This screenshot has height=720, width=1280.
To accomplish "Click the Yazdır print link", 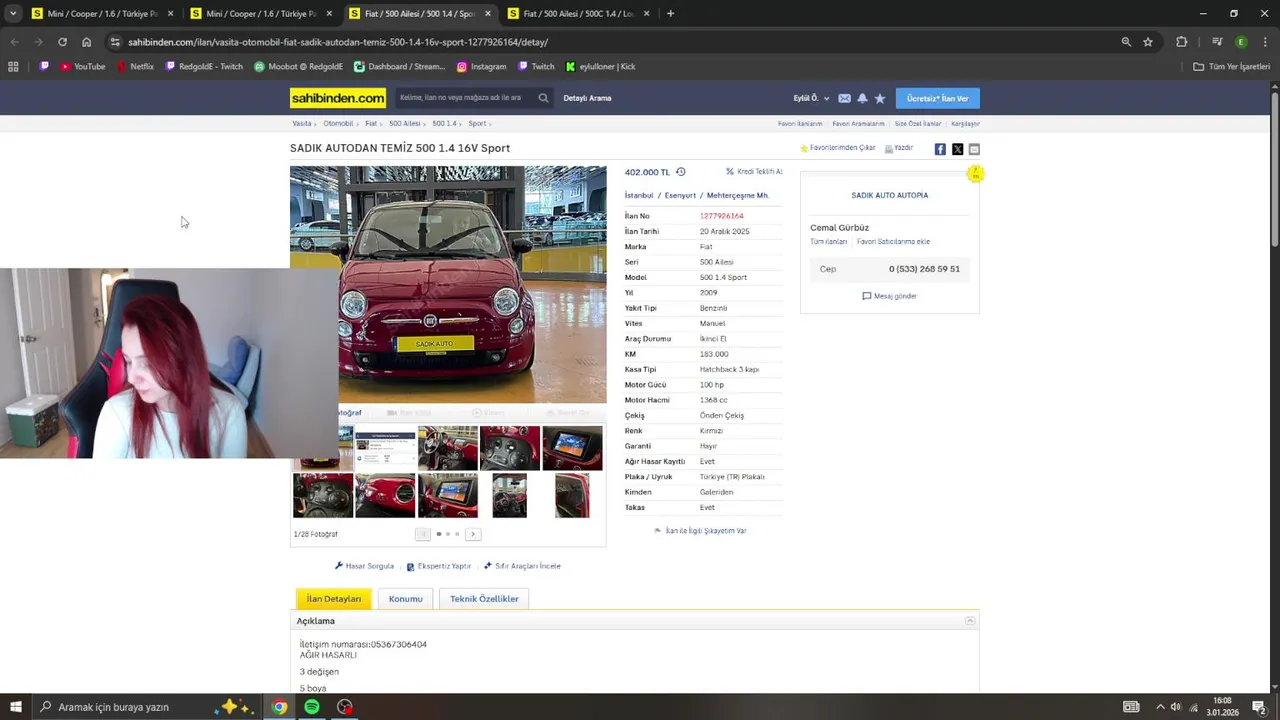I will tap(899, 148).
